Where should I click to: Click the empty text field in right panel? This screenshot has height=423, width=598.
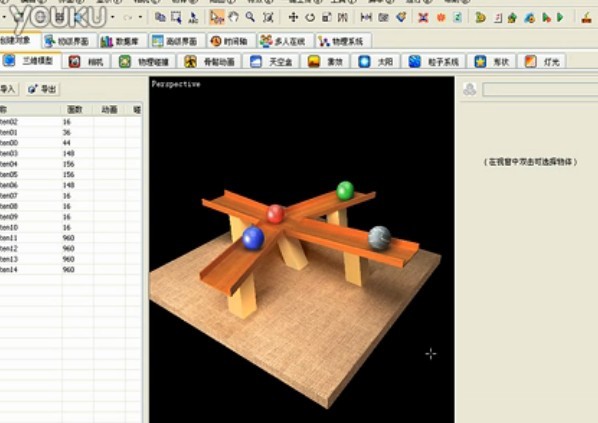pyautogui.click(x=540, y=90)
